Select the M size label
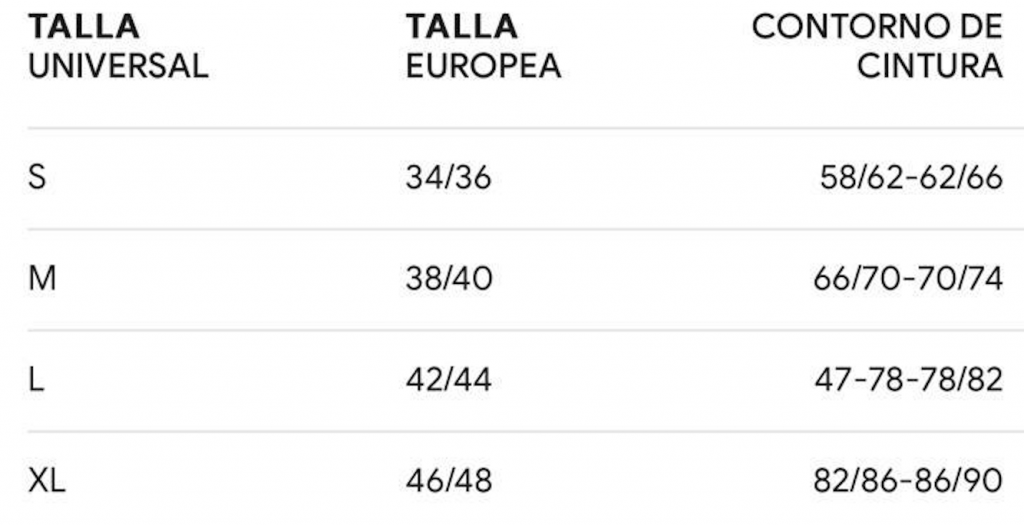Image resolution: width=1024 pixels, height=525 pixels. tap(41, 279)
